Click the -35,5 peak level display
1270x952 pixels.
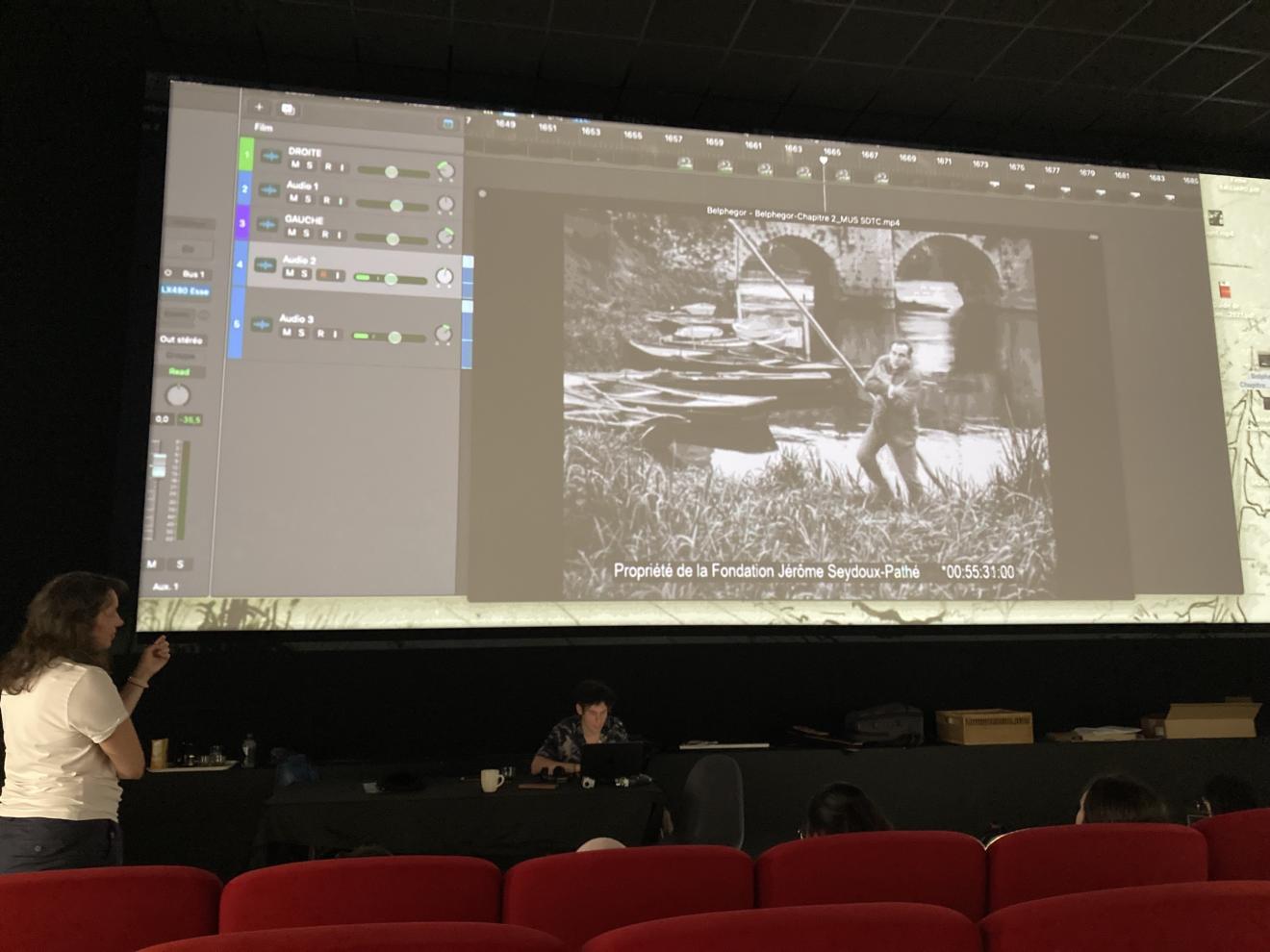[189, 419]
